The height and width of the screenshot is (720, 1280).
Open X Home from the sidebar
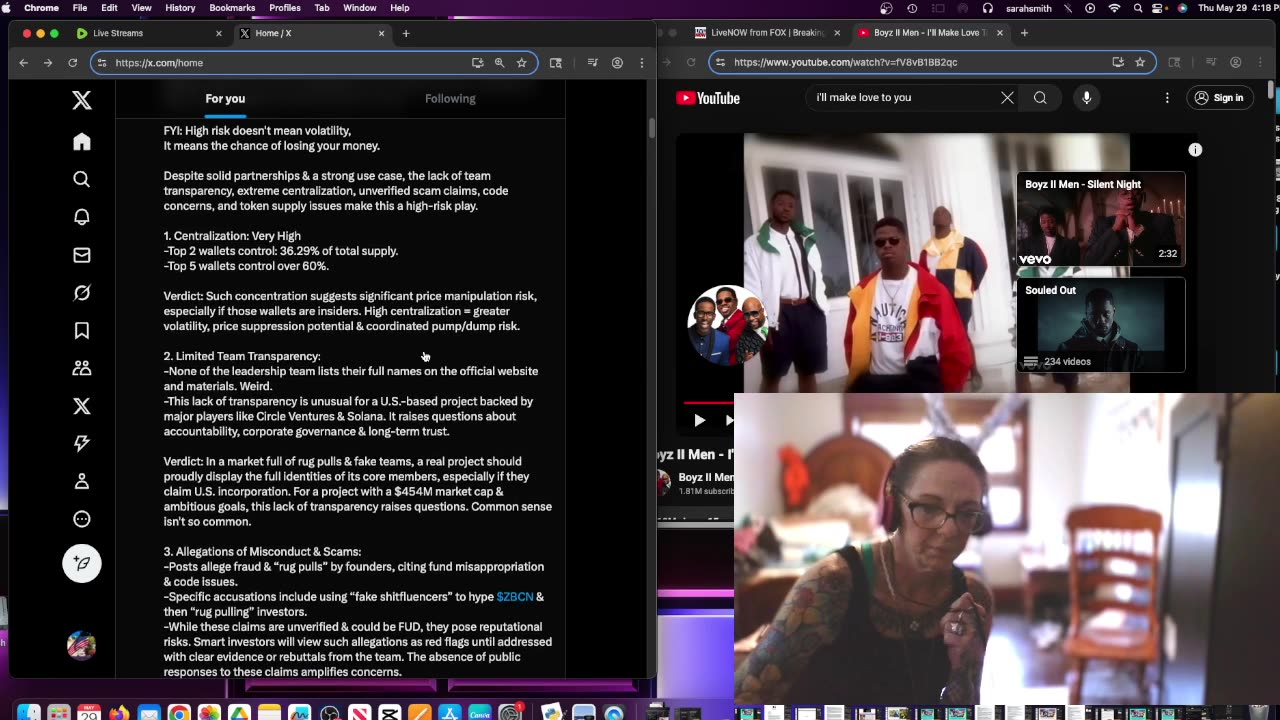[82, 142]
